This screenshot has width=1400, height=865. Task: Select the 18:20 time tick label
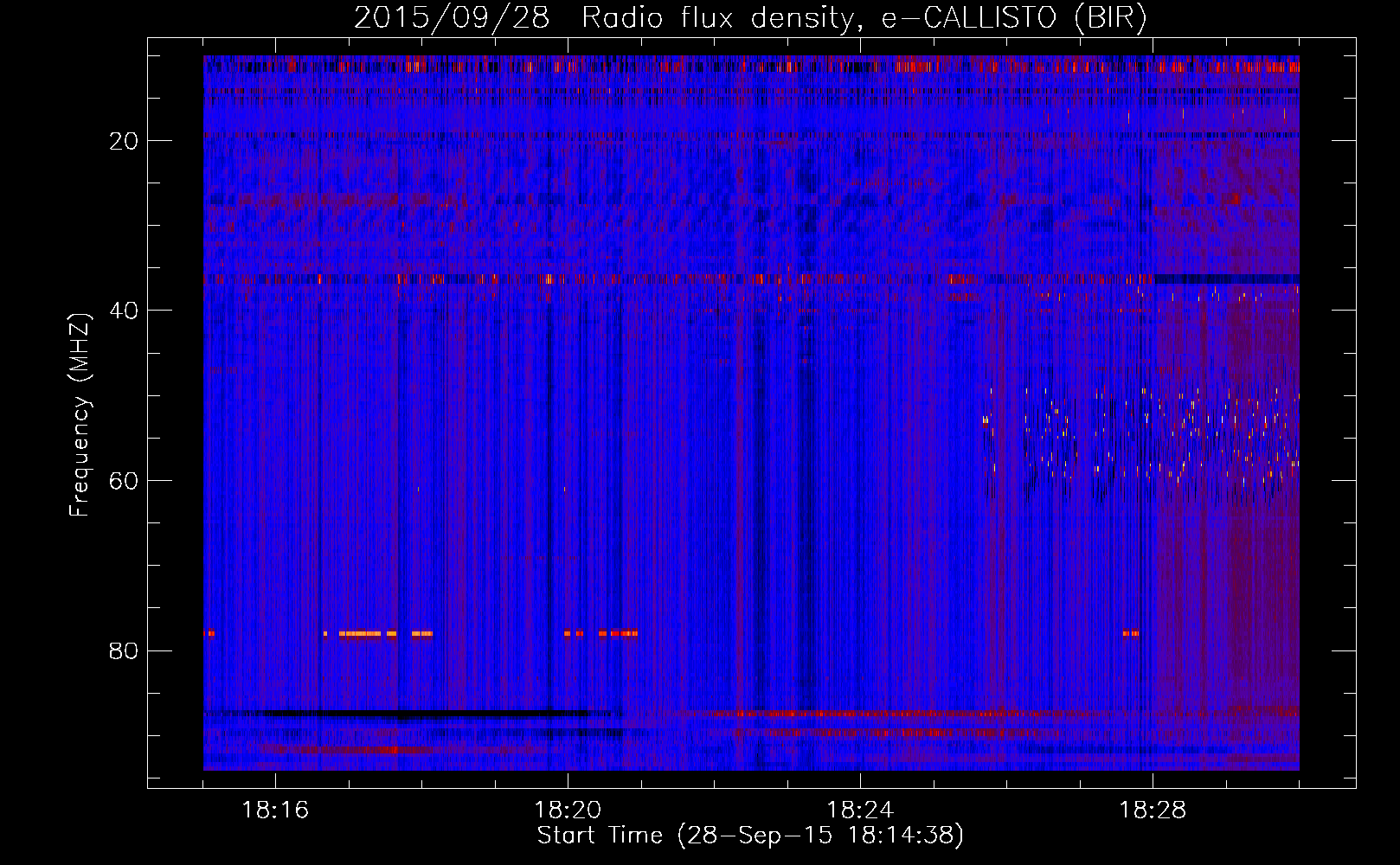point(568,811)
